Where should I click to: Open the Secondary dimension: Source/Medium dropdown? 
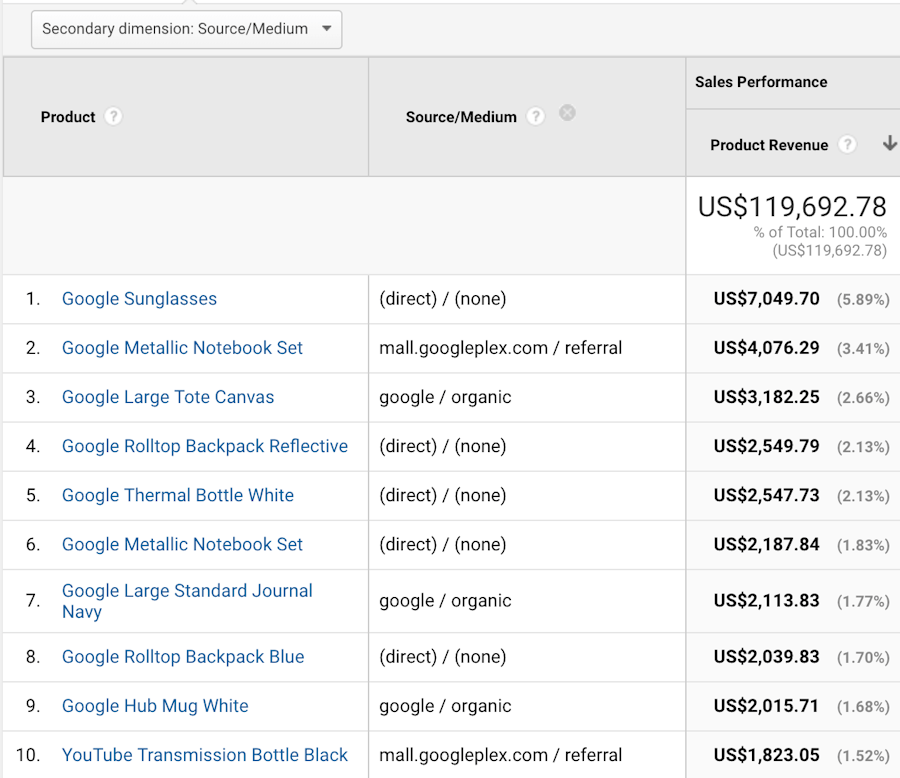tap(187, 29)
